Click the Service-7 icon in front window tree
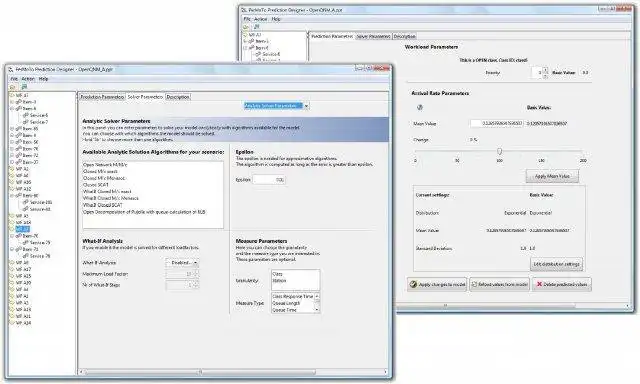 pyautogui.click(x=26, y=122)
